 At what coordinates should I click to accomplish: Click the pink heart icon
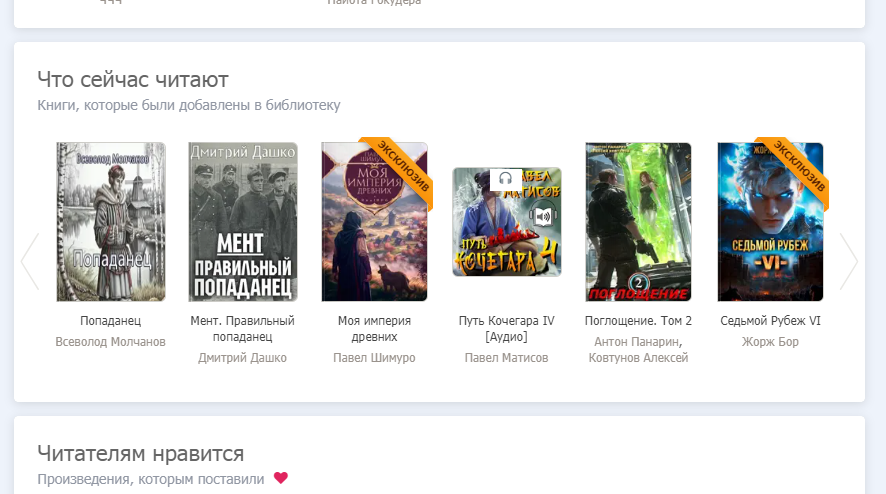(281, 478)
